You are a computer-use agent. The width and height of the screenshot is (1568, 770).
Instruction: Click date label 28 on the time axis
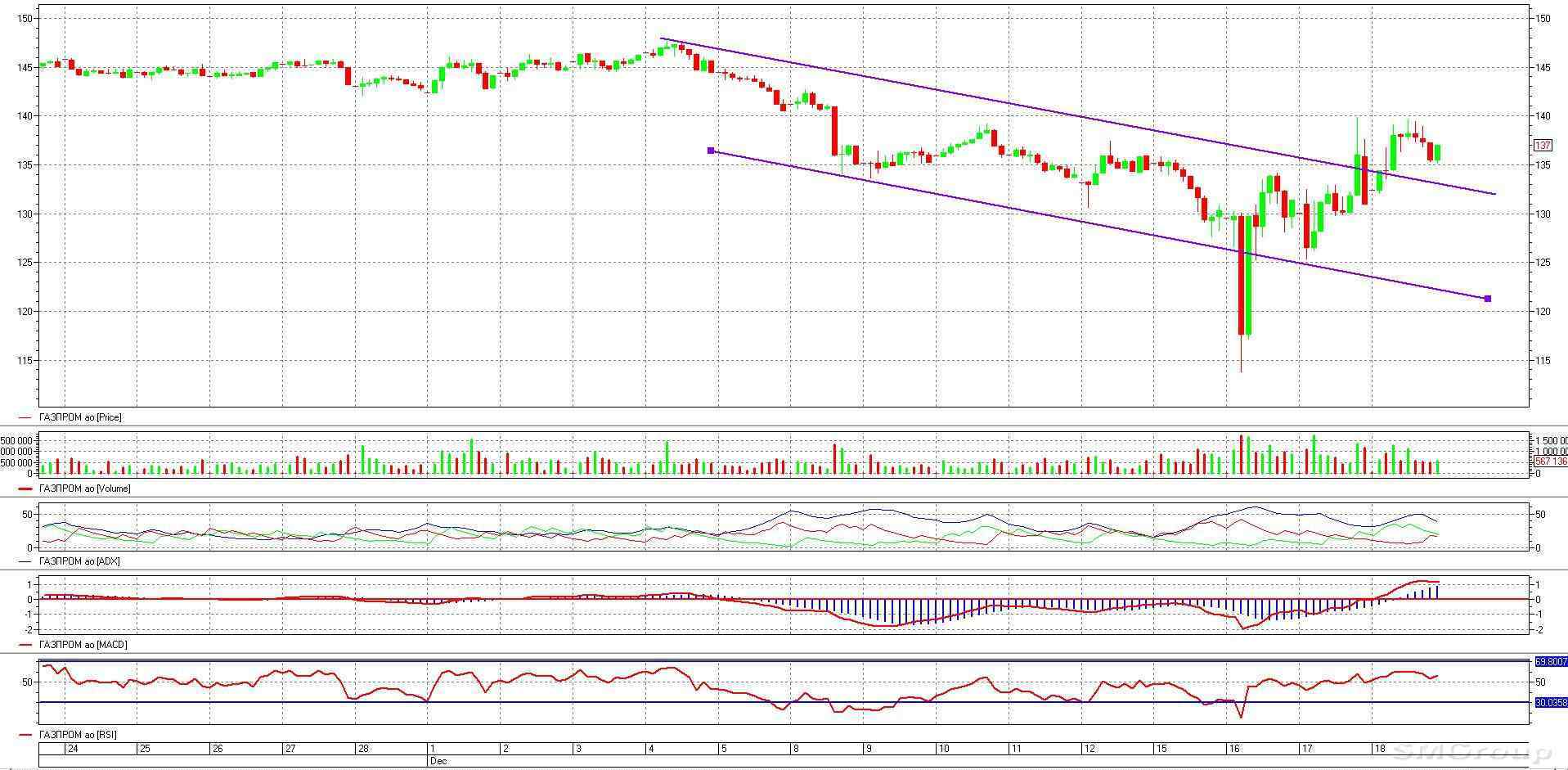(x=363, y=749)
